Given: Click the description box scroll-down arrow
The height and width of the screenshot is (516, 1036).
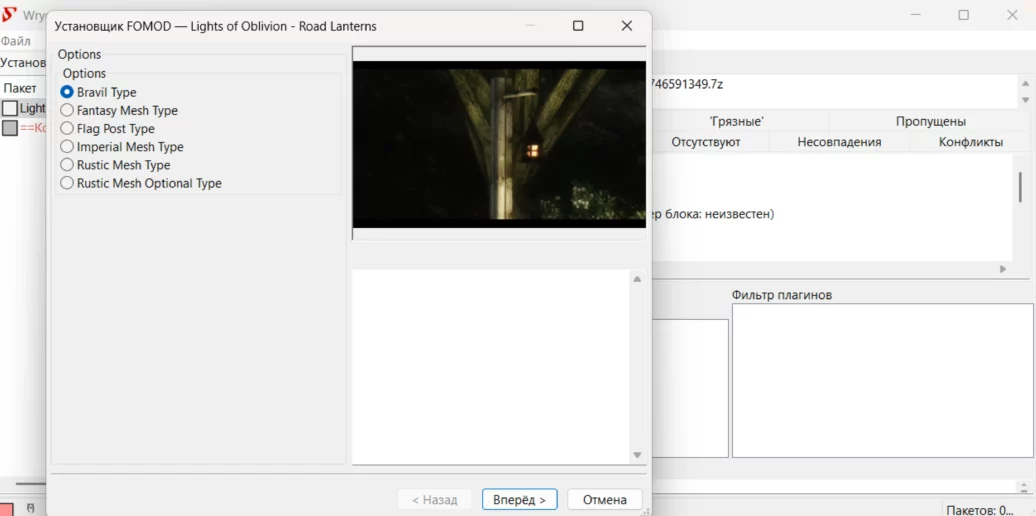Looking at the screenshot, I should coord(637,455).
